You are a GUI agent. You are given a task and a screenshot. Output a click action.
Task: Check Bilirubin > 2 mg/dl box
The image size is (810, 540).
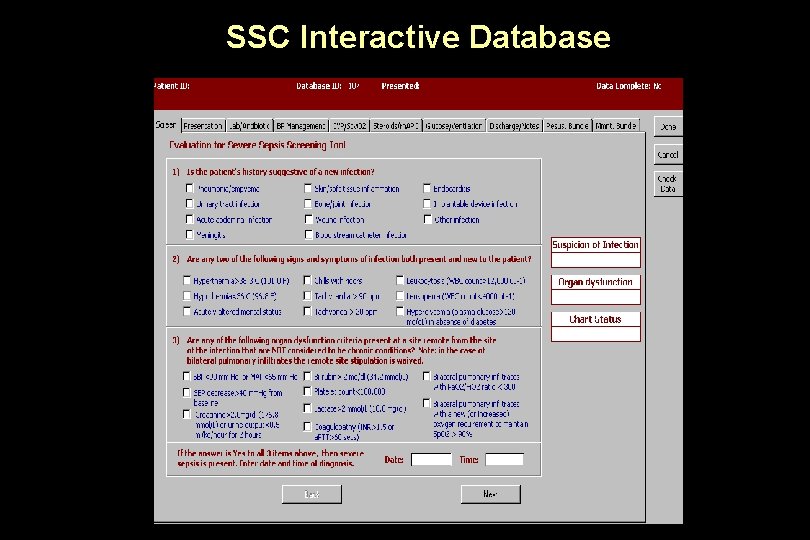coord(307,377)
